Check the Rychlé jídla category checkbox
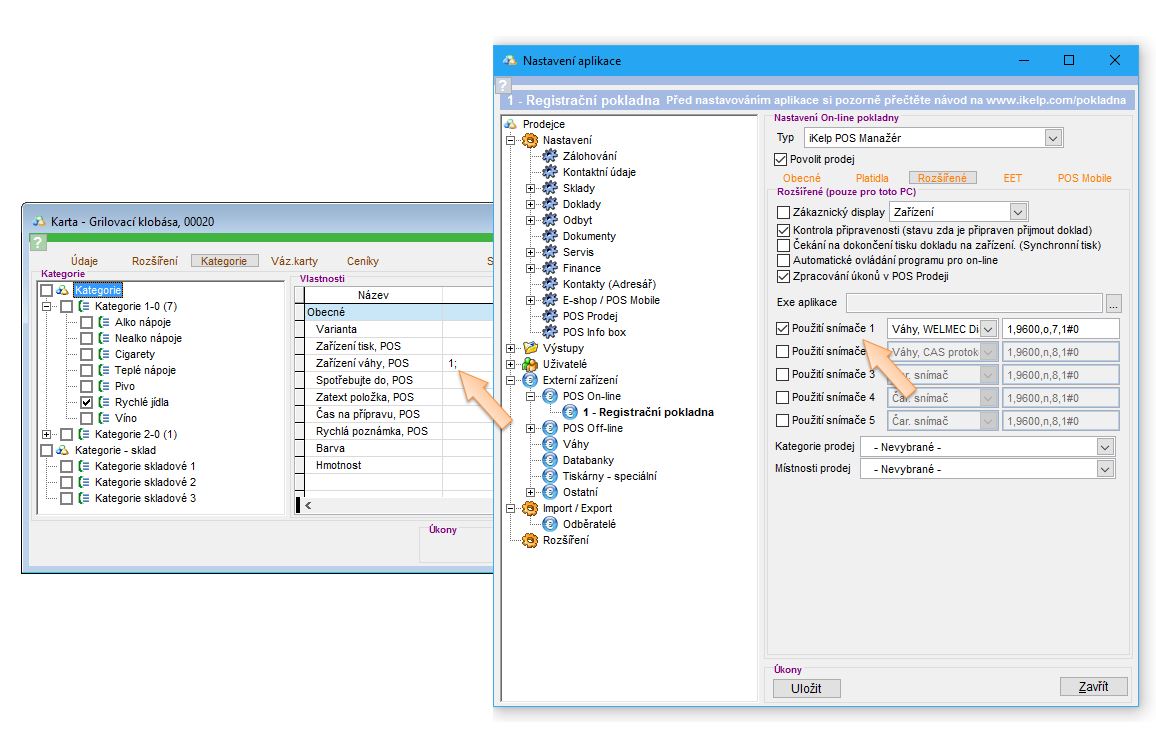This screenshot has width=1156, height=729. [87, 402]
